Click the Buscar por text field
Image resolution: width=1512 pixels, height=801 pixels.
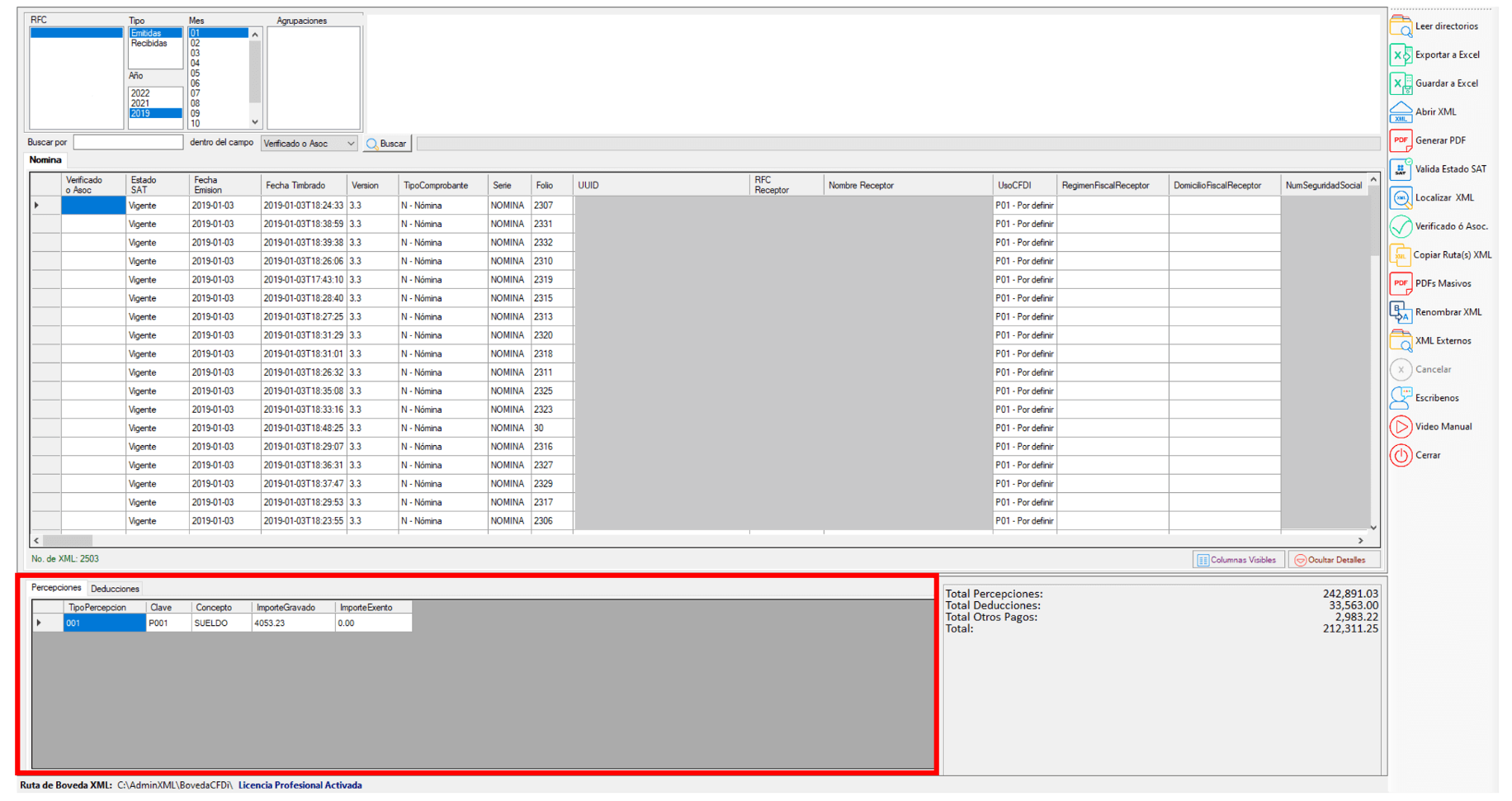pos(128,143)
